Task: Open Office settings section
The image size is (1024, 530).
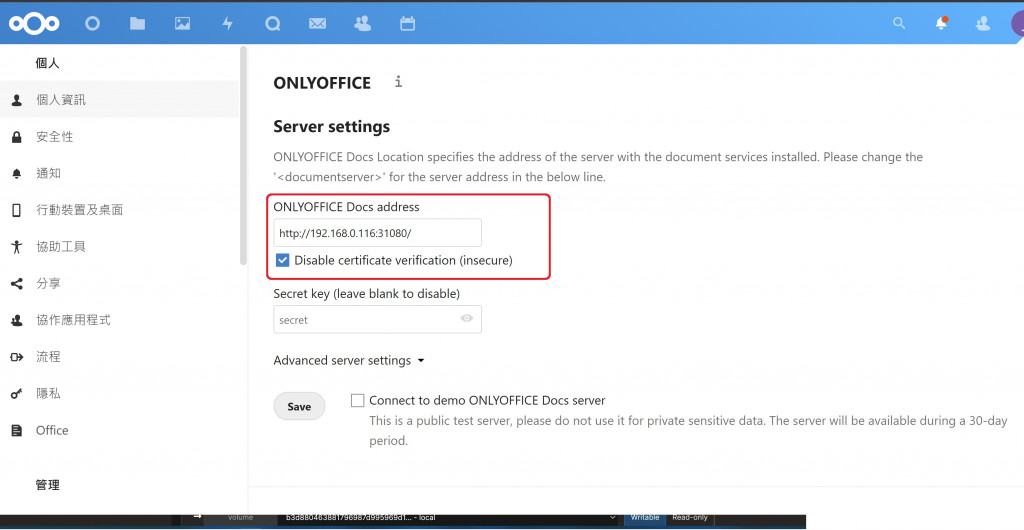Action: [x=120, y=430]
